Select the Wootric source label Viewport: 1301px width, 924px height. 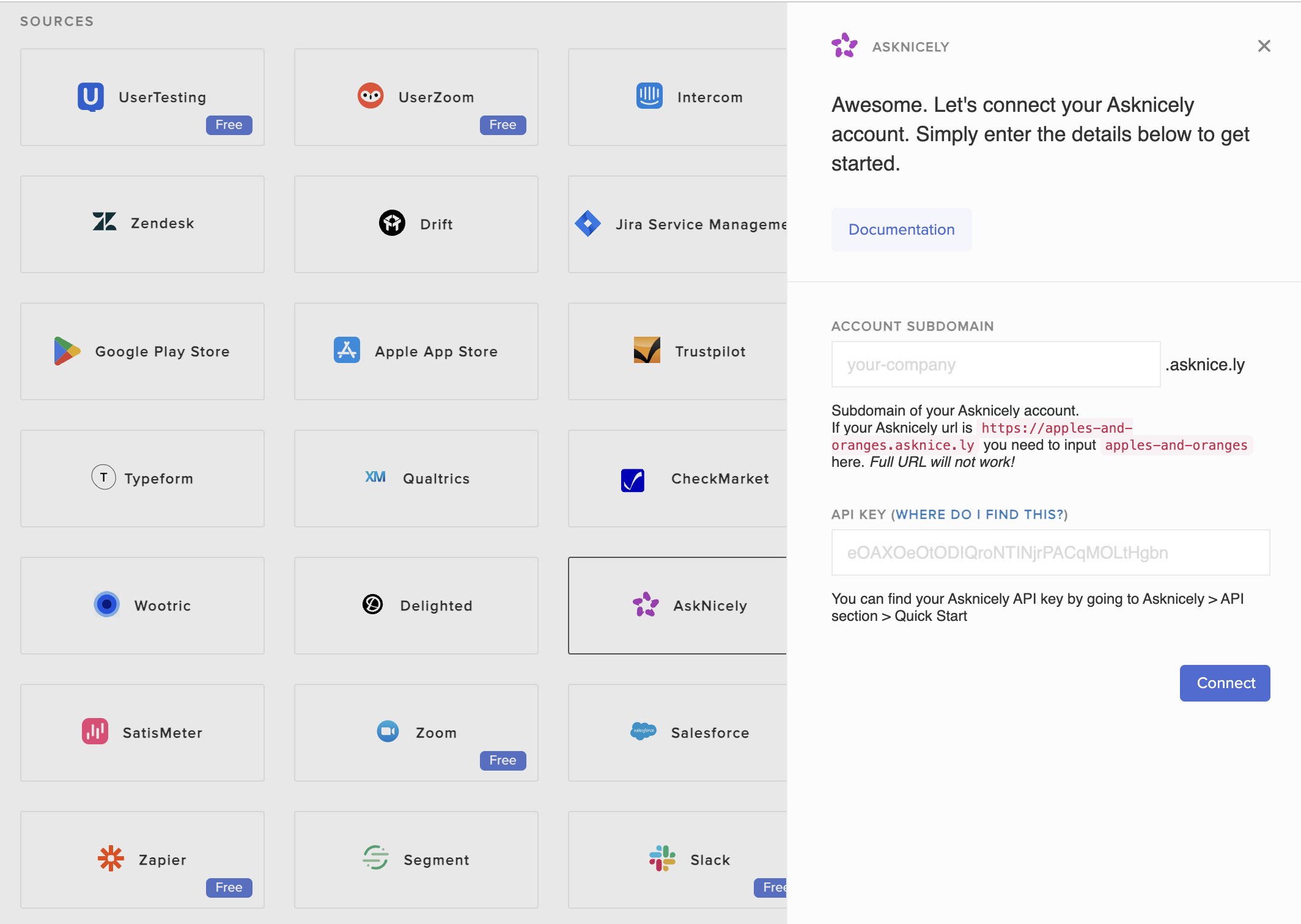coord(162,606)
